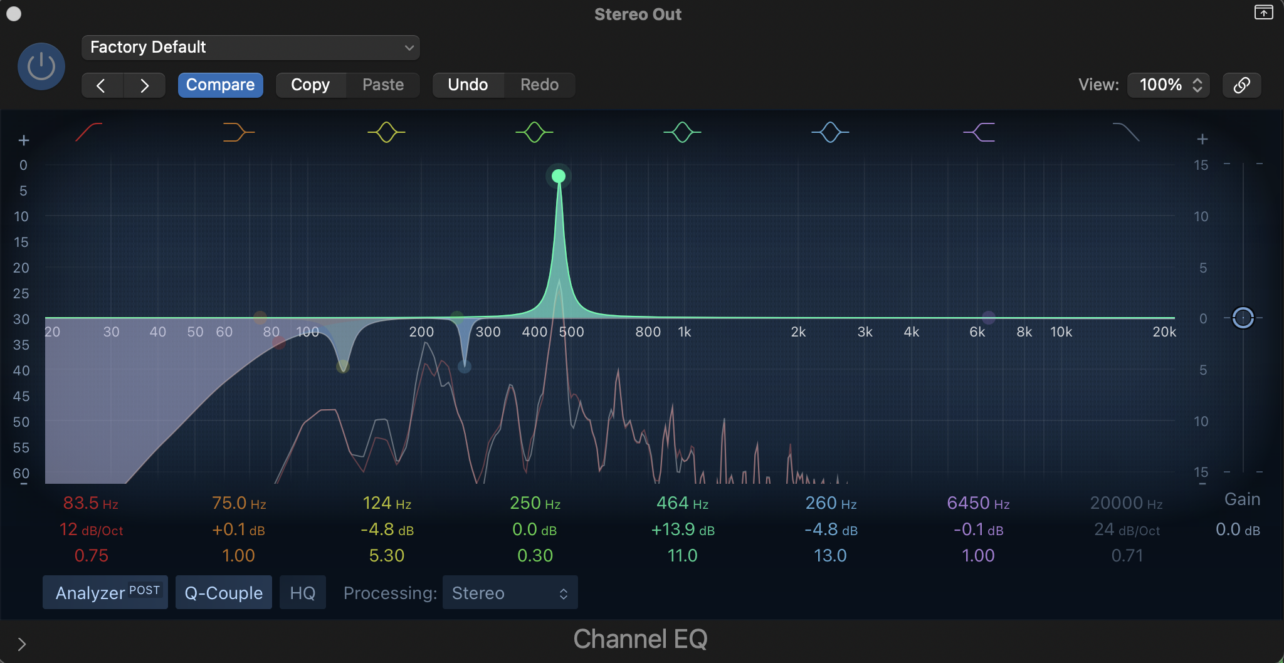Click the yellow peak band icon above 124 Hz
The image size is (1284, 663).
(386, 131)
